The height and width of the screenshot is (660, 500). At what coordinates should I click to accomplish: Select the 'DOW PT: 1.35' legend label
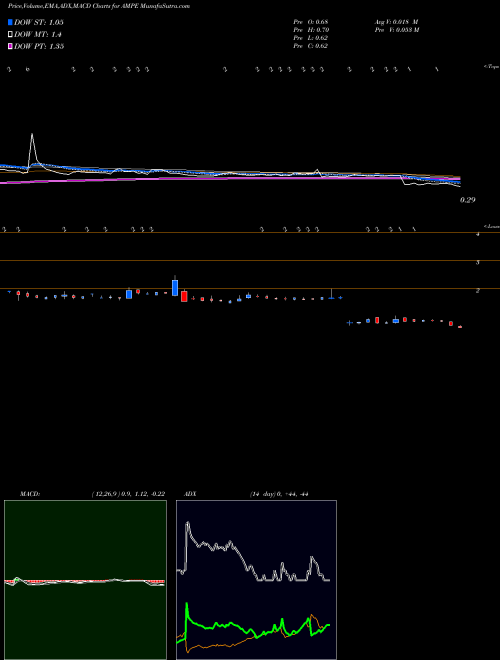[39, 46]
